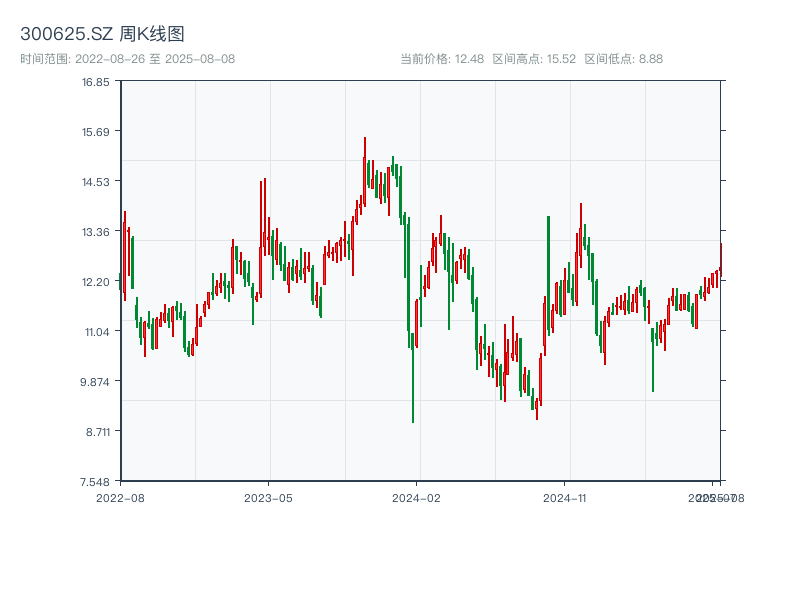Click the 15.69 y-axis price label
The image size is (800, 600).
point(96,132)
